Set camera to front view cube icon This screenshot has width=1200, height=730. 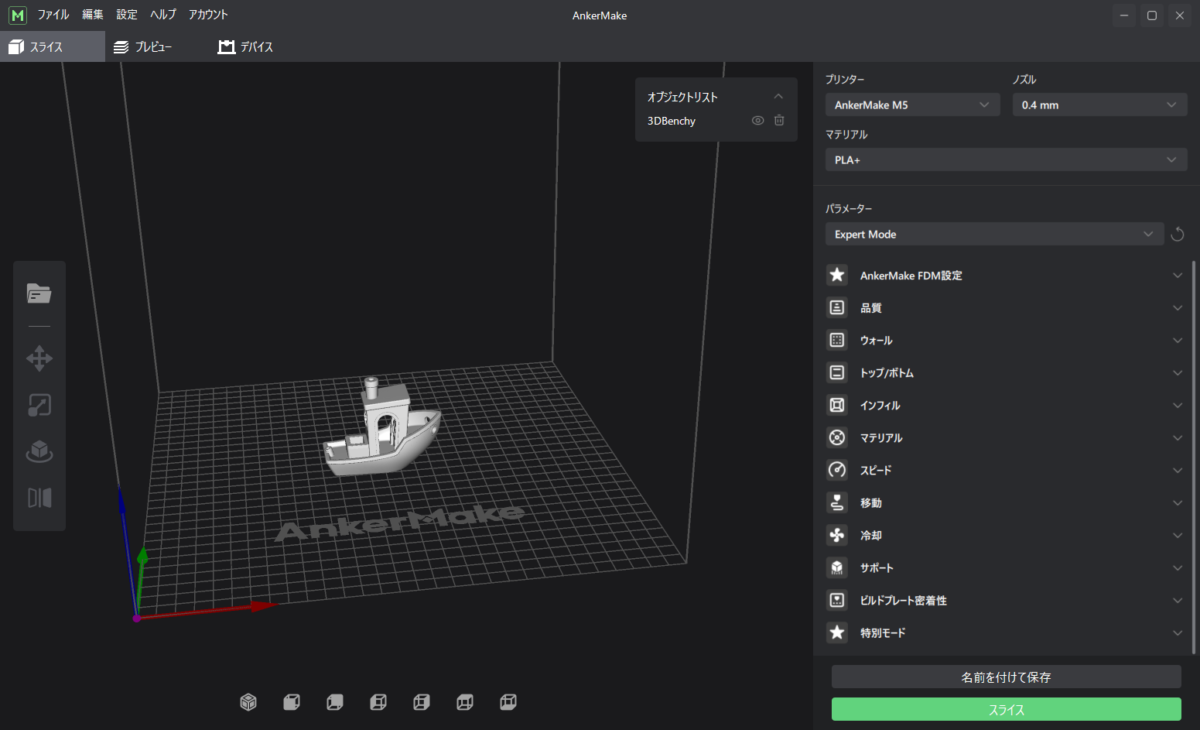(291, 702)
